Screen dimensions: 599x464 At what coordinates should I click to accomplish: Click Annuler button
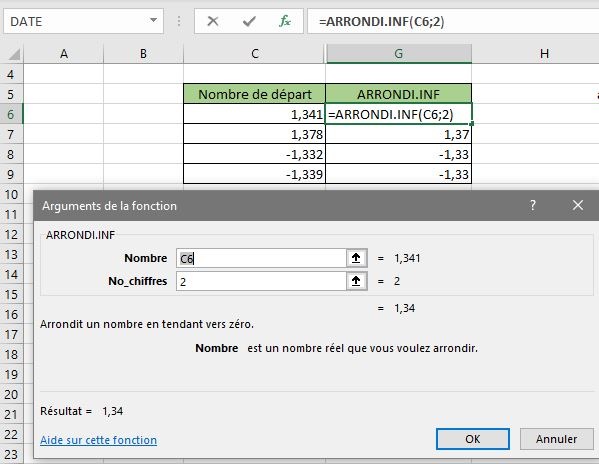(x=556, y=439)
